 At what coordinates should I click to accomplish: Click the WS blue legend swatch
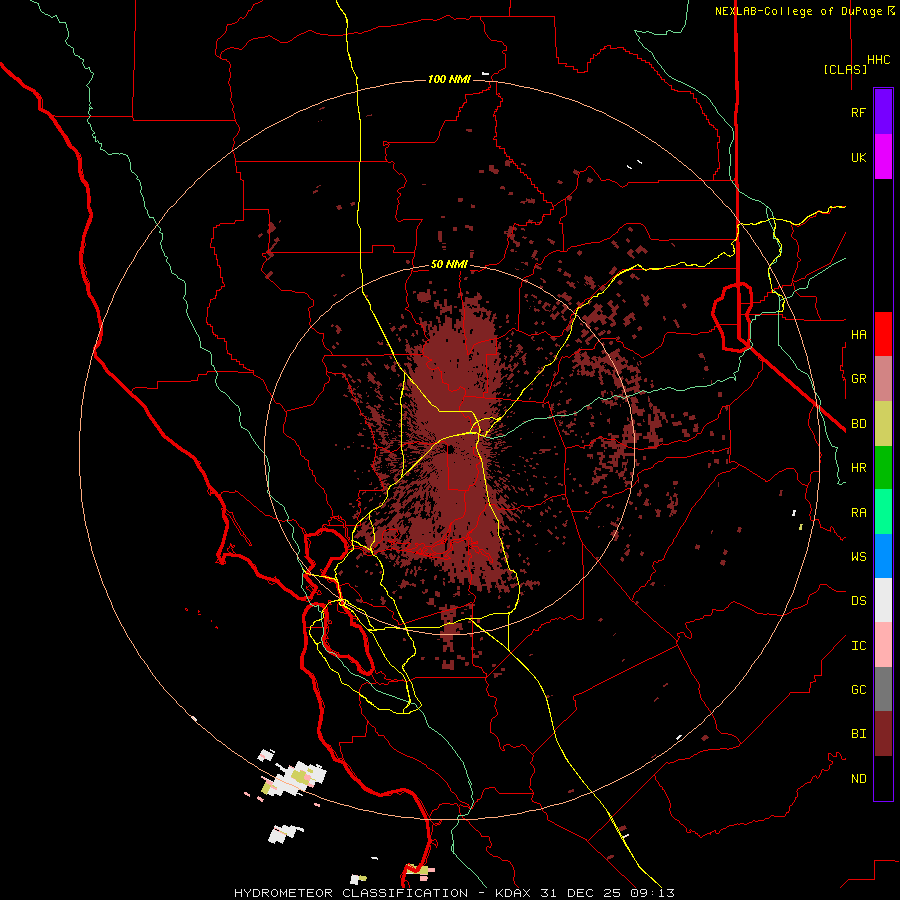point(883,556)
